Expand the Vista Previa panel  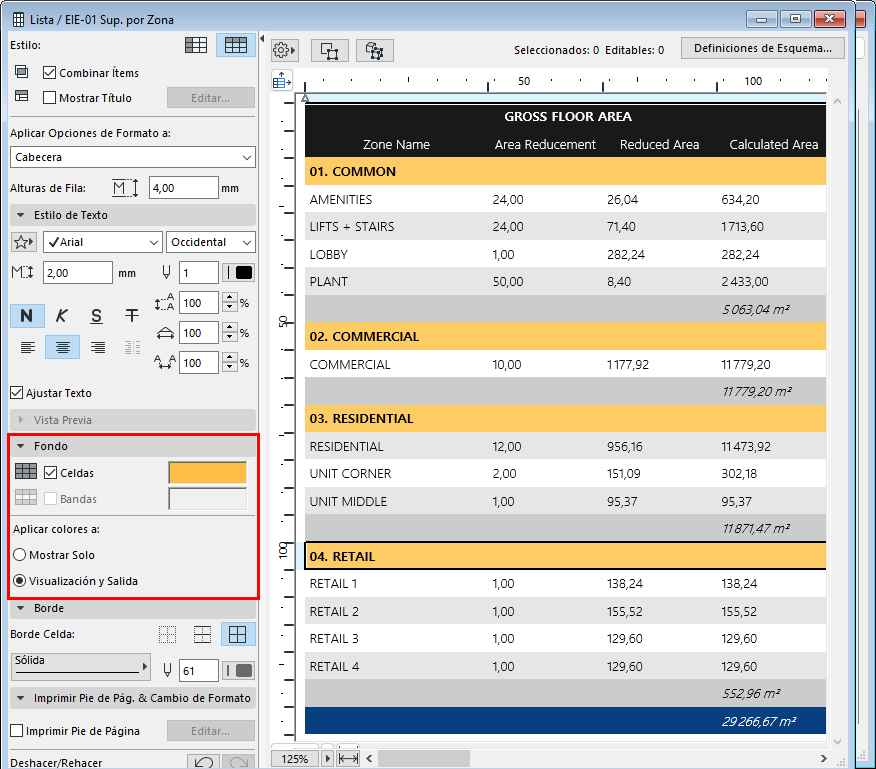20,420
